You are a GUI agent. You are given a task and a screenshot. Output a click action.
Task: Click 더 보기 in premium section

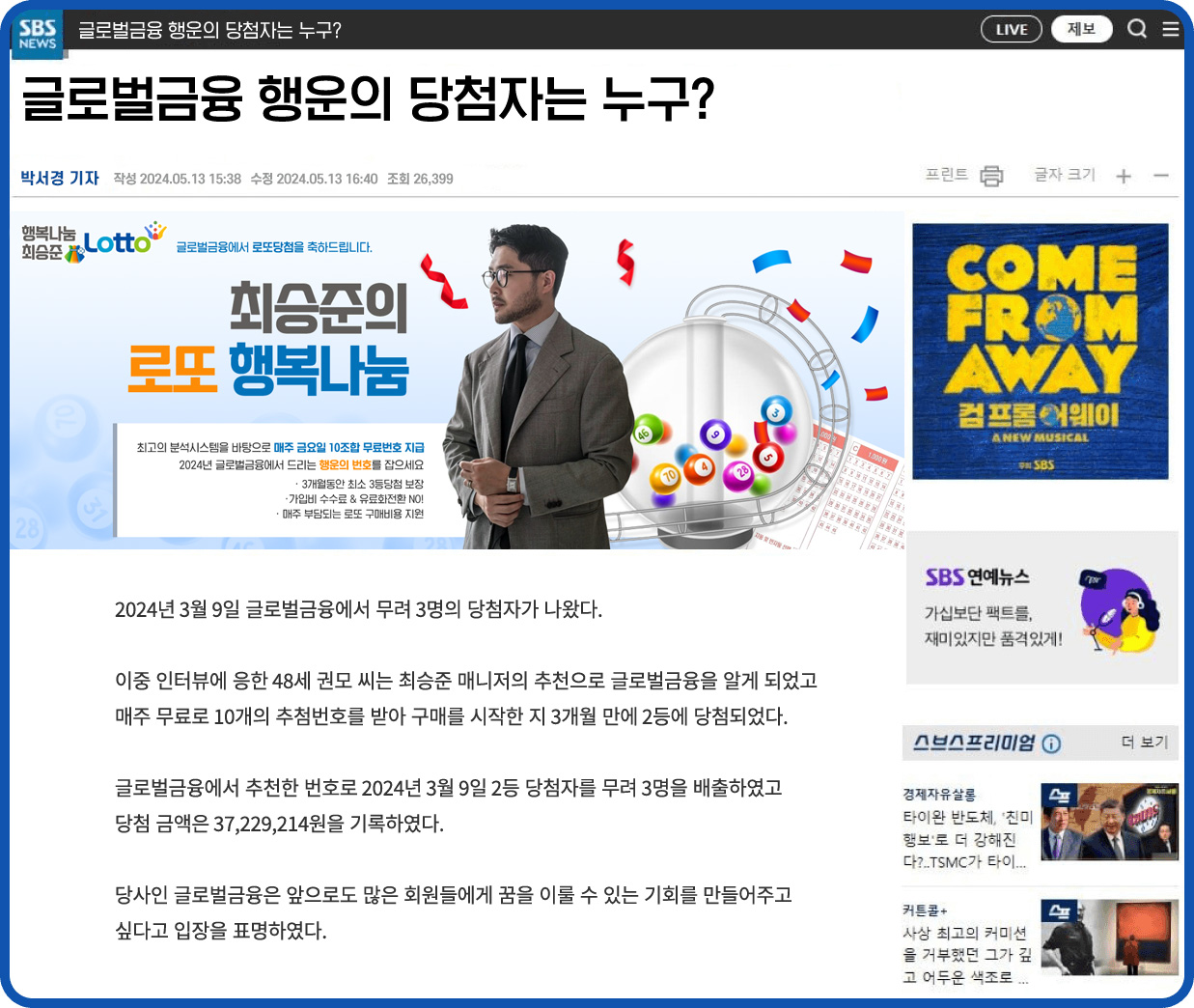click(x=1145, y=742)
